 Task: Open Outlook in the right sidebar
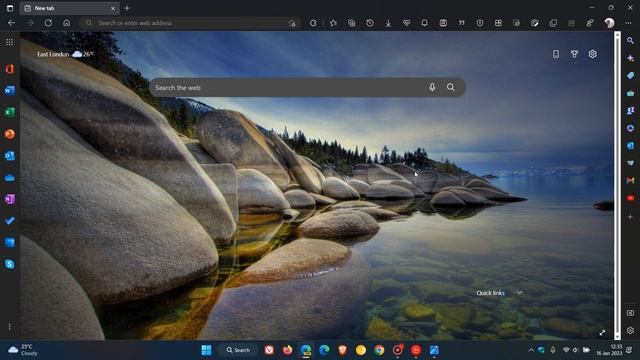[x=630, y=145]
